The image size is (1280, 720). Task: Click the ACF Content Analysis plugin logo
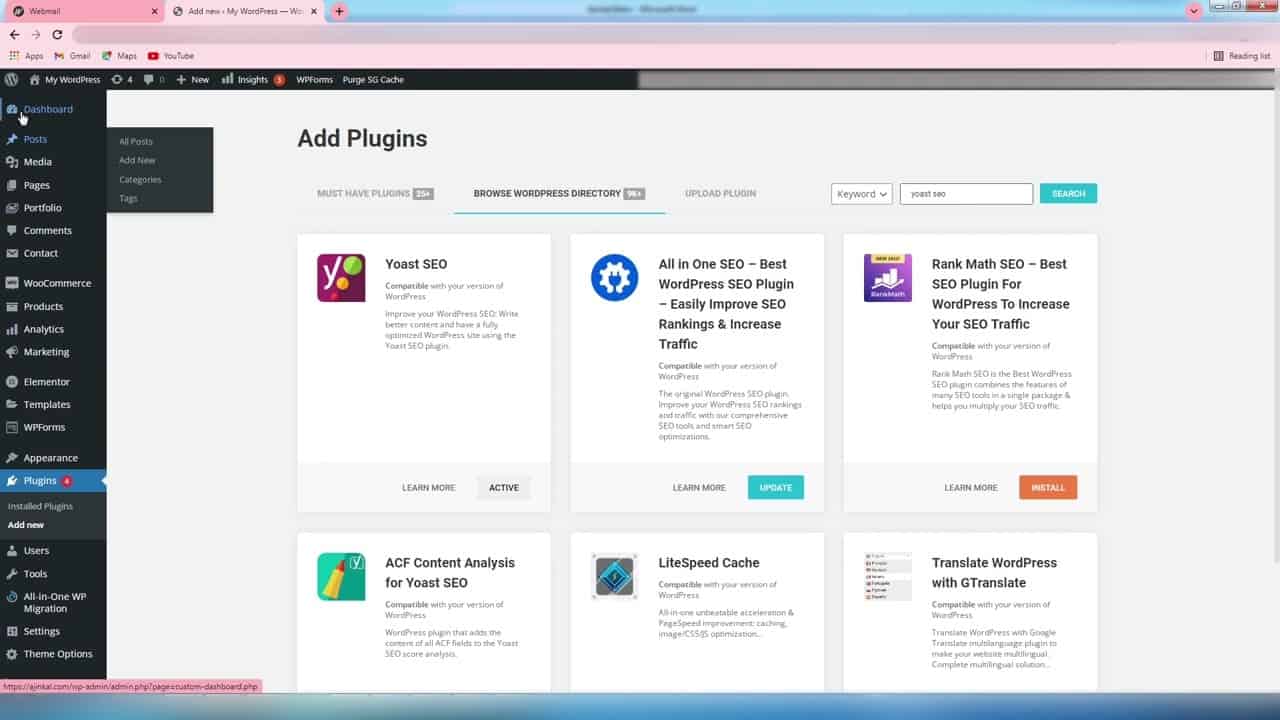click(x=341, y=576)
